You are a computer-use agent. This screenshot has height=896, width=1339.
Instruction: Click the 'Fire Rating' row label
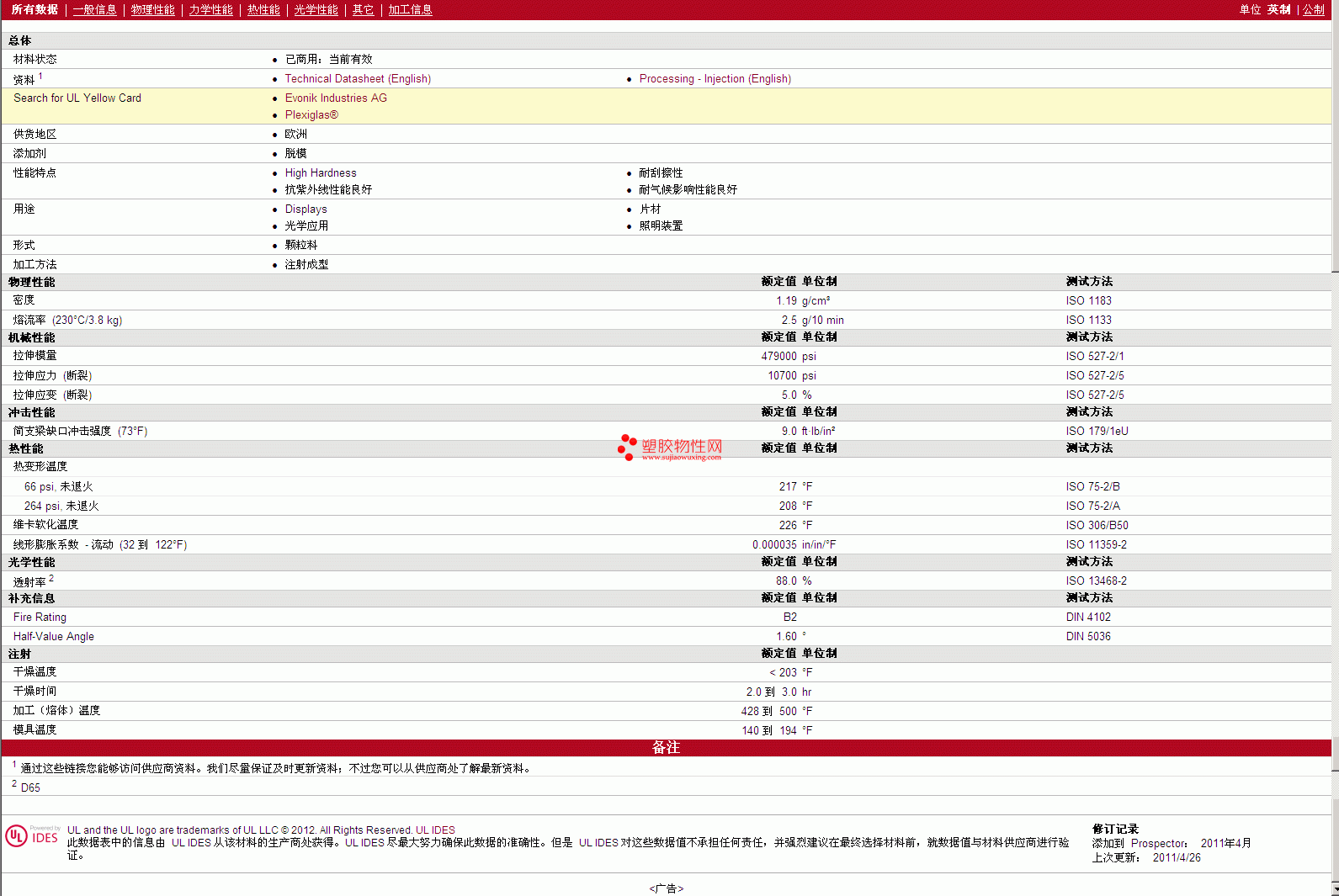coord(40,617)
